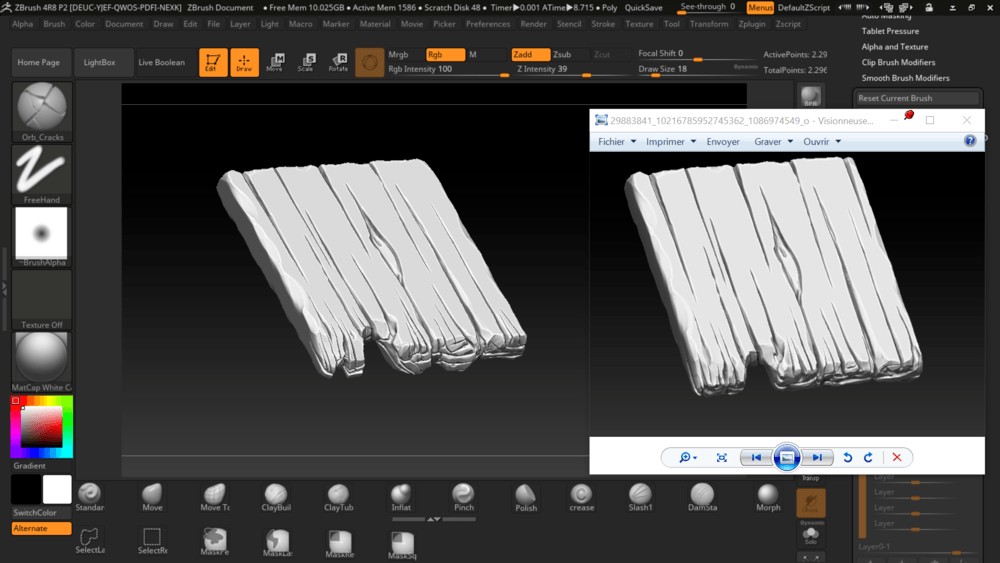
Task: Select the DamStandard brush
Action: [702, 497]
